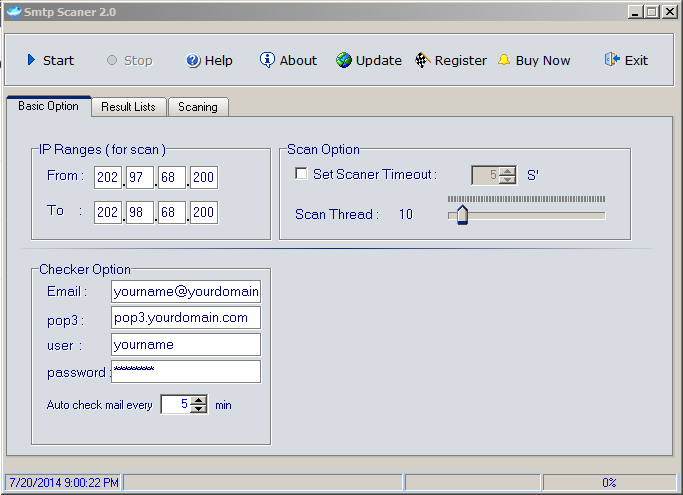Click the Stop circle icon
683x495 pixels.
click(112, 60)
